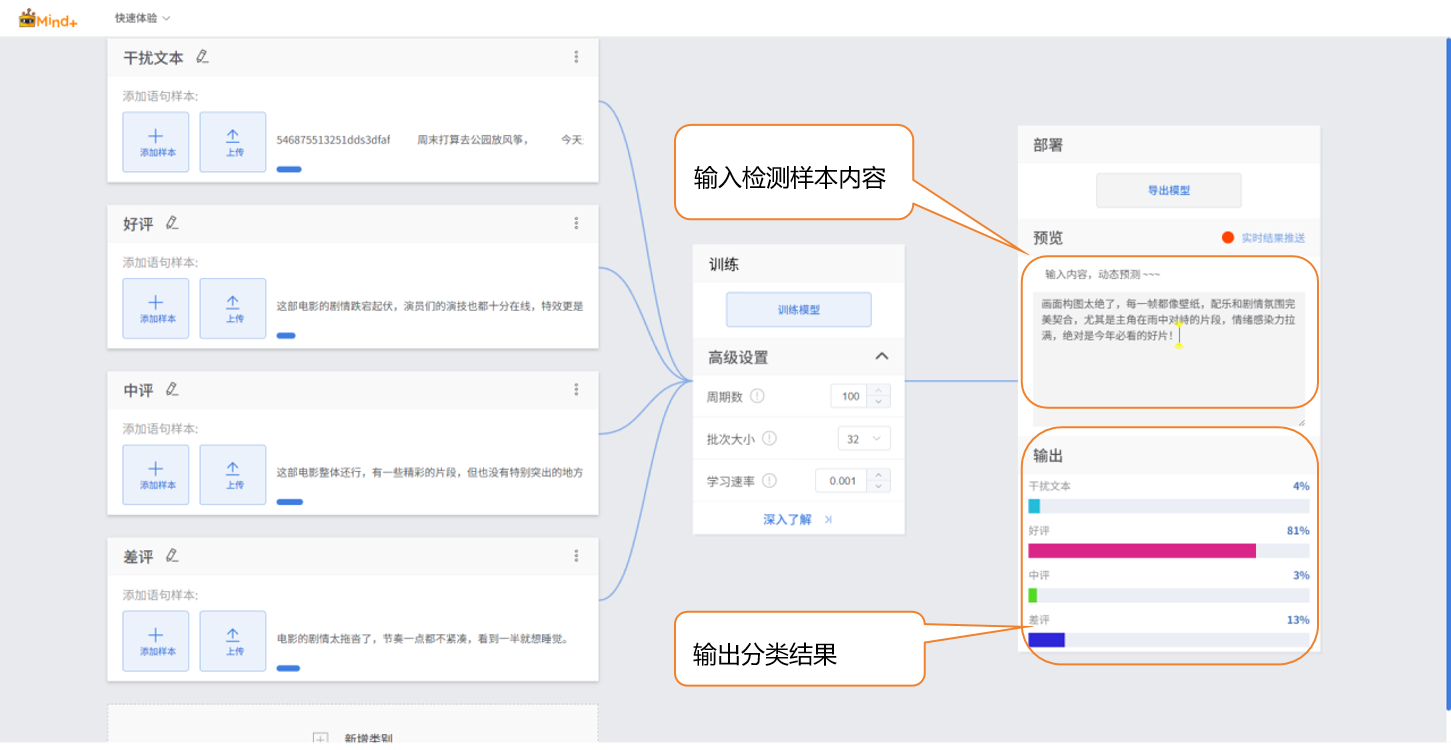Open the three-dot menu for 干扰文本
Image resolution: width=1451 pixels, height=750 pixels.
click(x=576, y=57)
